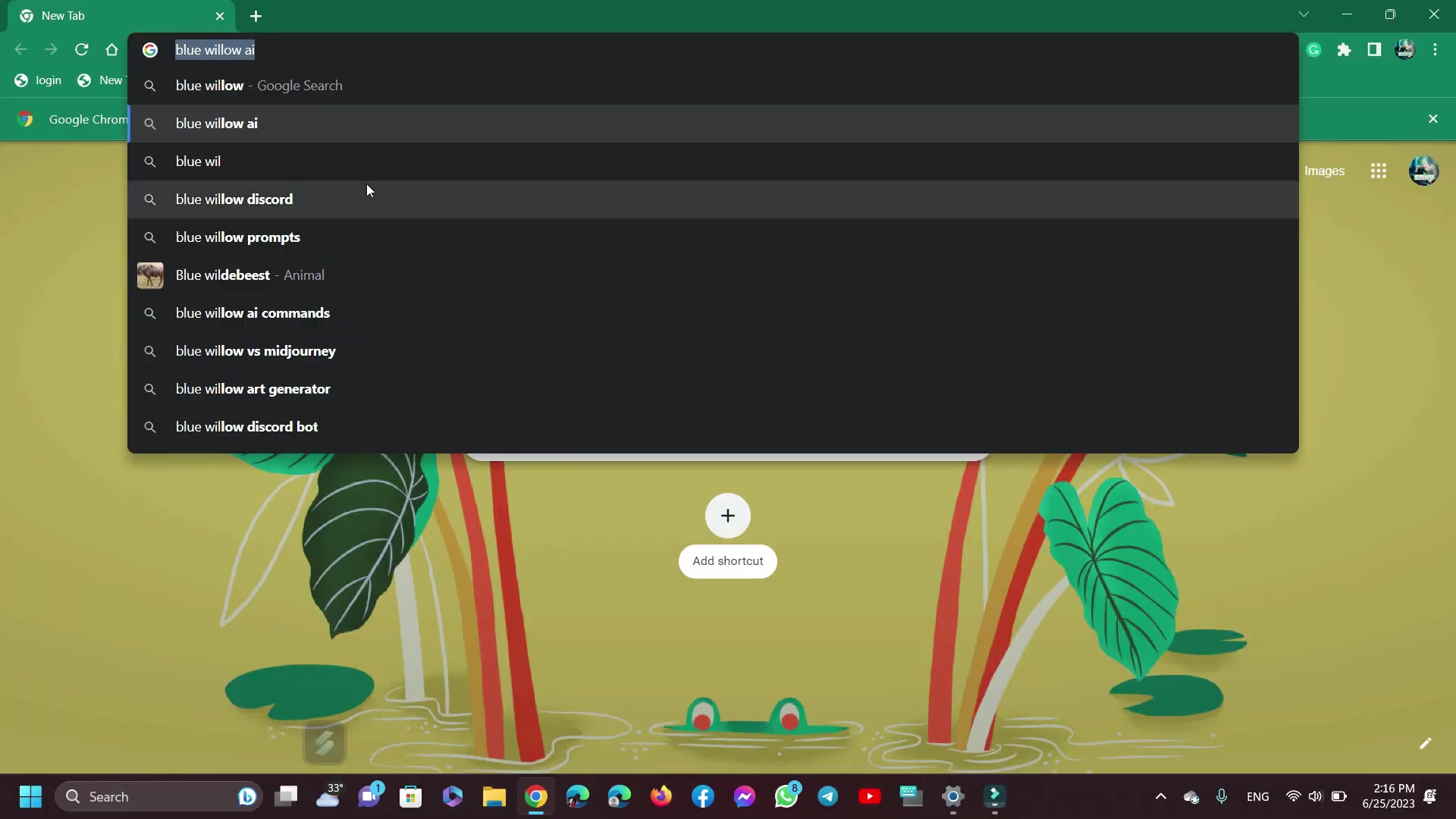Open Settings gear on the taskbar
The height and width of the screenshot is (819, 1456).
coord(953,796)
